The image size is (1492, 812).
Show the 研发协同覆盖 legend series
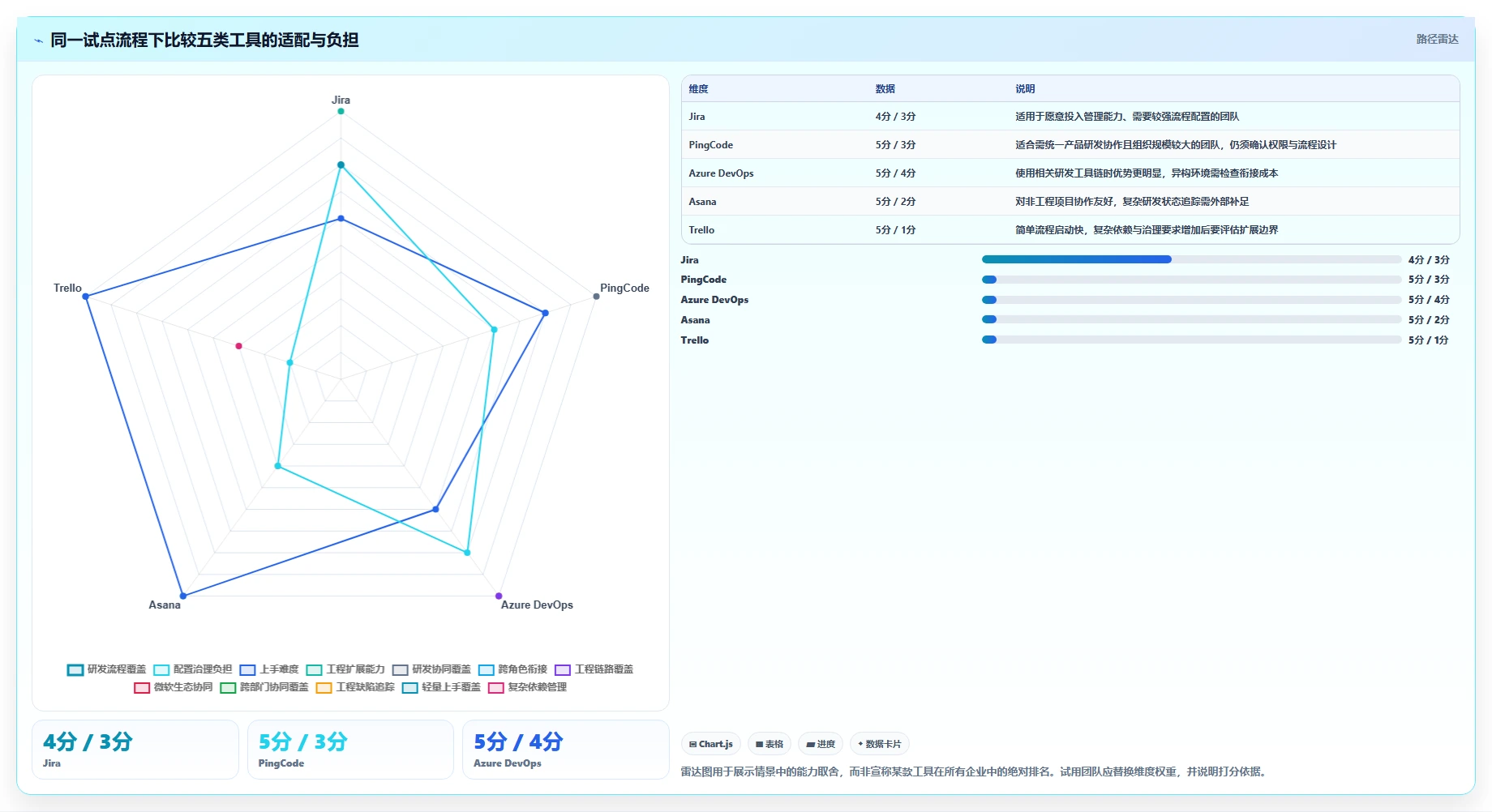(x=431, y=669)
